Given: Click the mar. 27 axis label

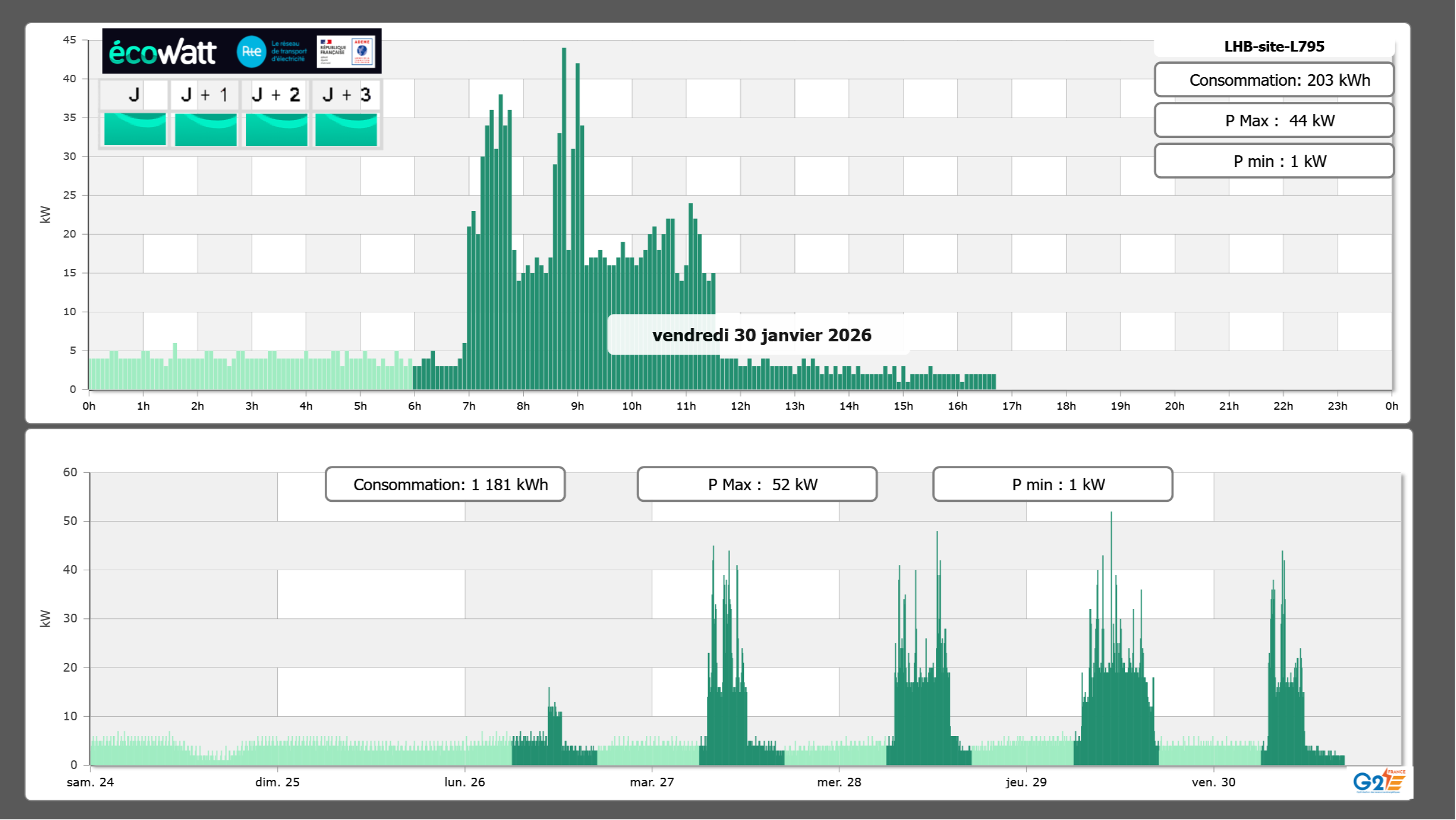Looking at the screenshot, I should point(652,782).
